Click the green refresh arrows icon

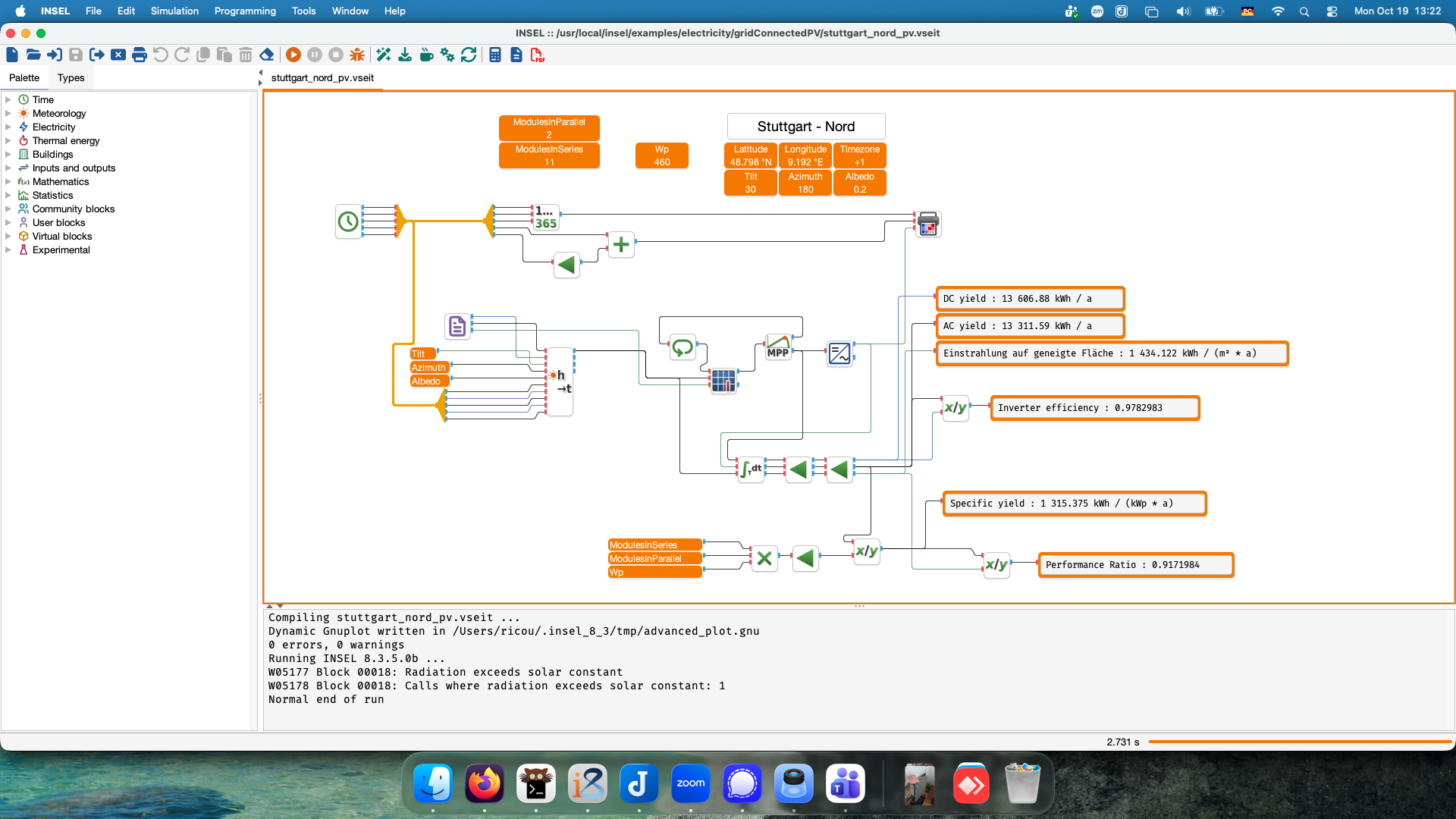[469, 55]
